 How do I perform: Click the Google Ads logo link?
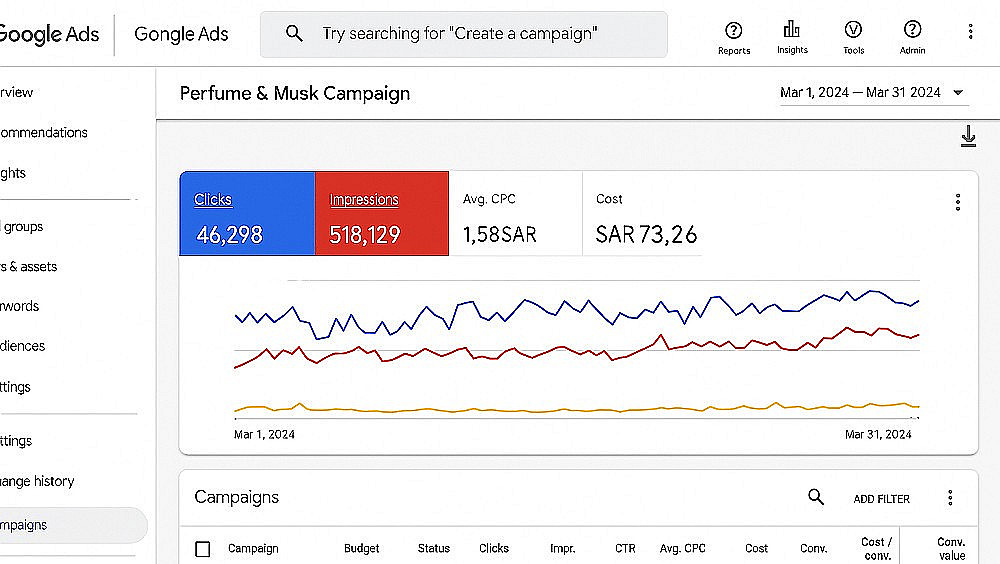(50, 34)
